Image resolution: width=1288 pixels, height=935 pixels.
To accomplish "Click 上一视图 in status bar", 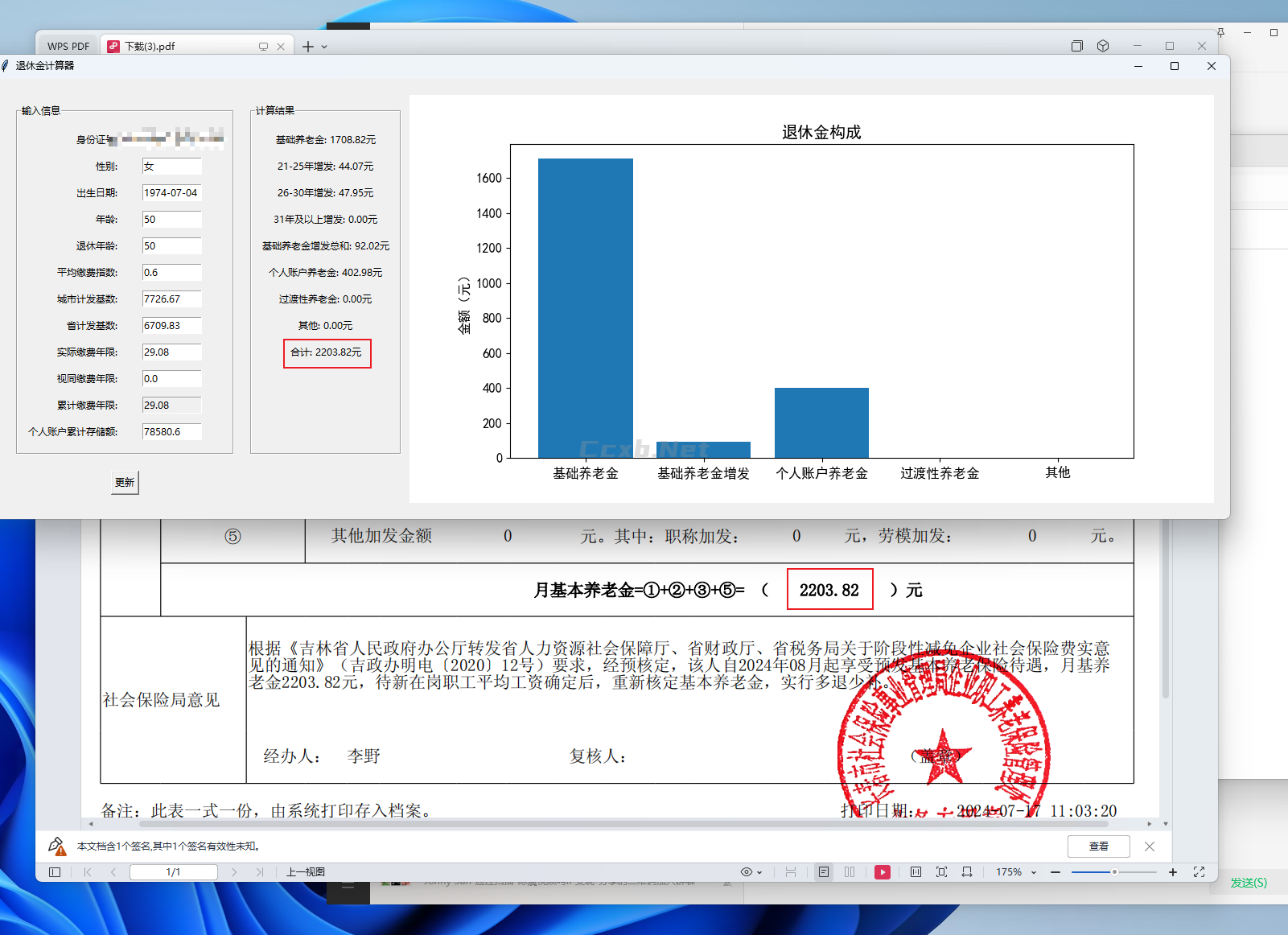I will coord(306,872).
